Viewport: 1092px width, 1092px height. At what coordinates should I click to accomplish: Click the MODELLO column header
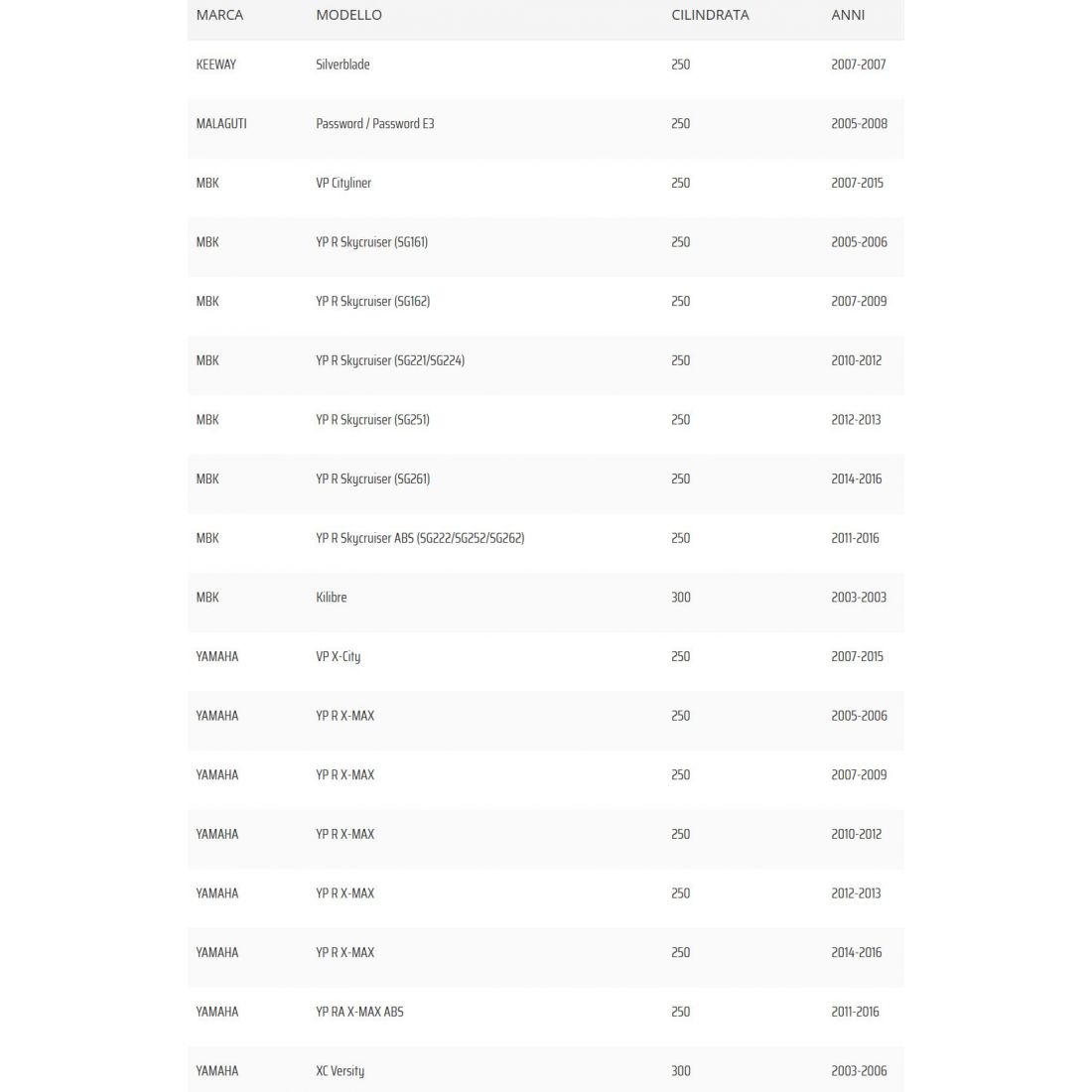tap(348, 15)
